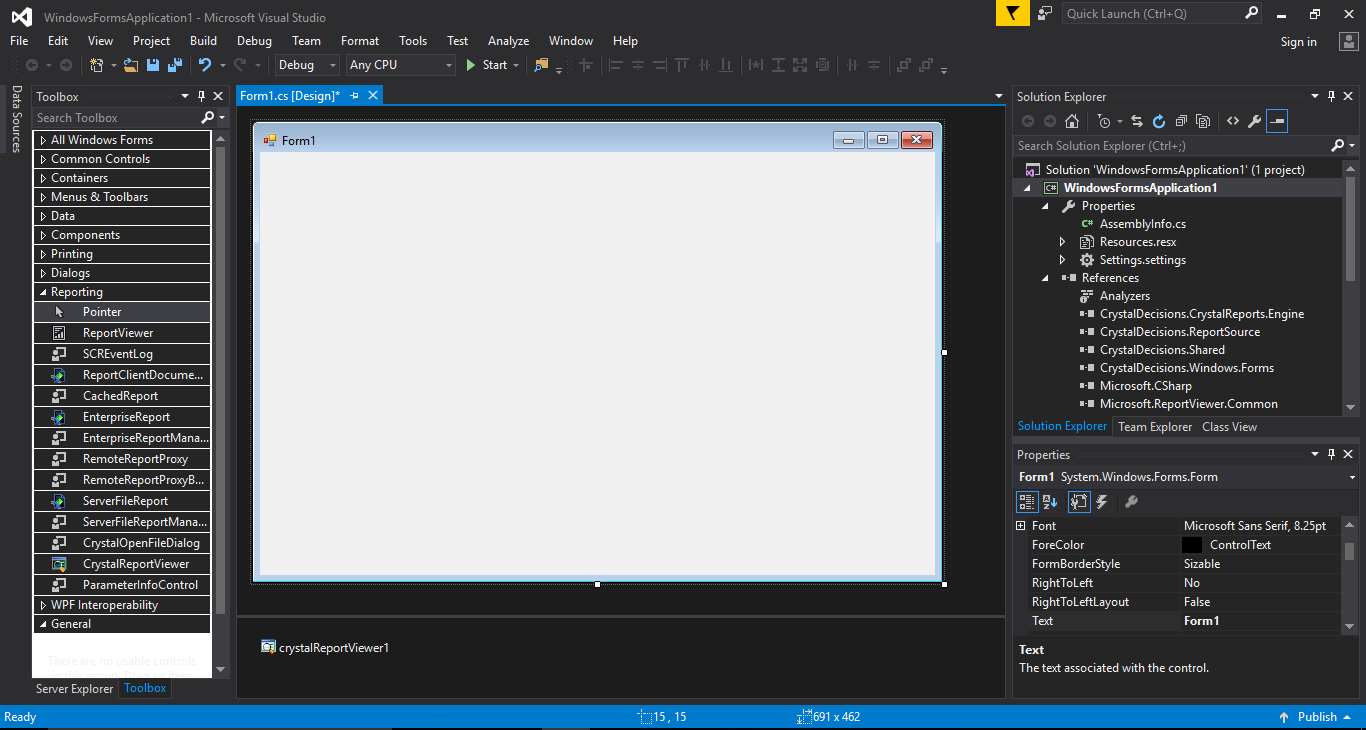Refresh the Solution Explorer
The image size is (1366, 730).
tap(1159, 121)
